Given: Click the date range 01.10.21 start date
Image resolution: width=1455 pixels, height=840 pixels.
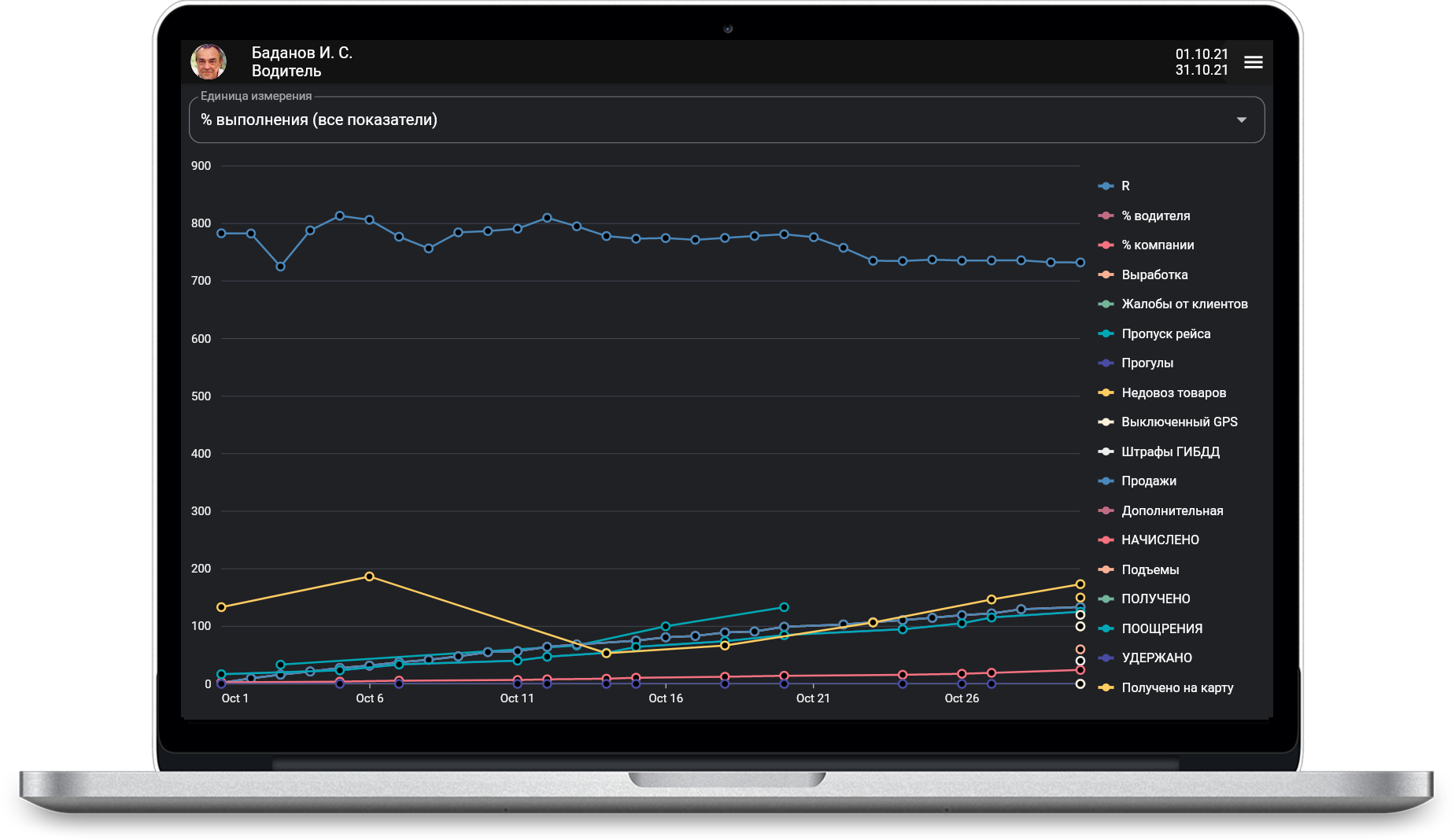Looking at the screenshot, I should pos(1202,54).
